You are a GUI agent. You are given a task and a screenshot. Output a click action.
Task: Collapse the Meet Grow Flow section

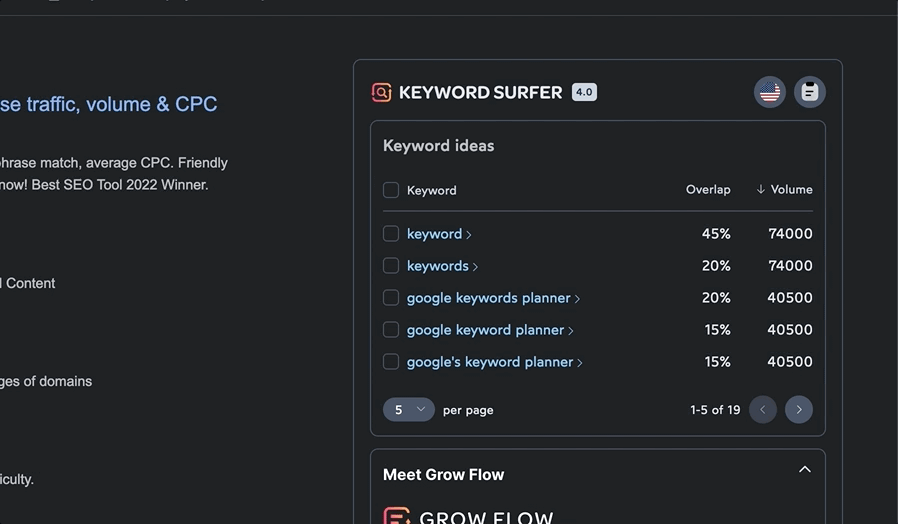[x=804, y=470]
